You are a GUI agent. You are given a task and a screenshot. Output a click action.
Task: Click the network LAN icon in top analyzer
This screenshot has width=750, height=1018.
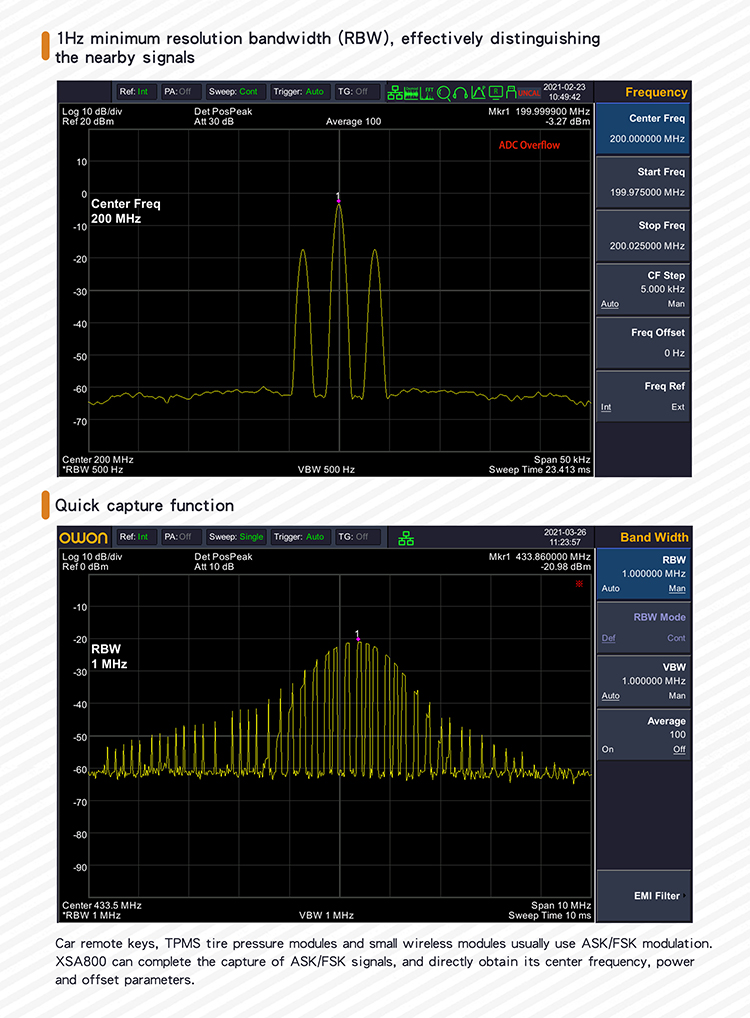pos(396,92)
